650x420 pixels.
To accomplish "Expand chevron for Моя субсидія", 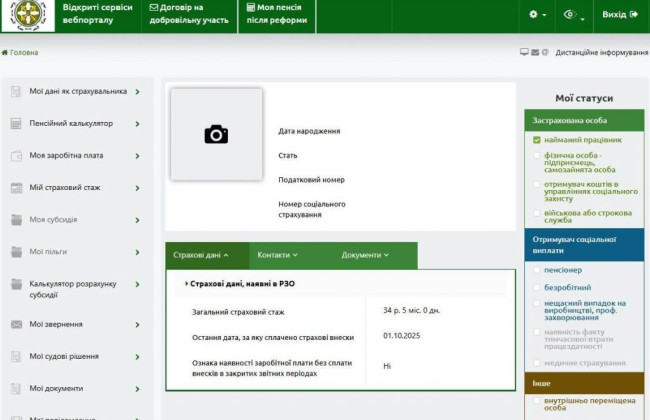I will pos(138,220).
